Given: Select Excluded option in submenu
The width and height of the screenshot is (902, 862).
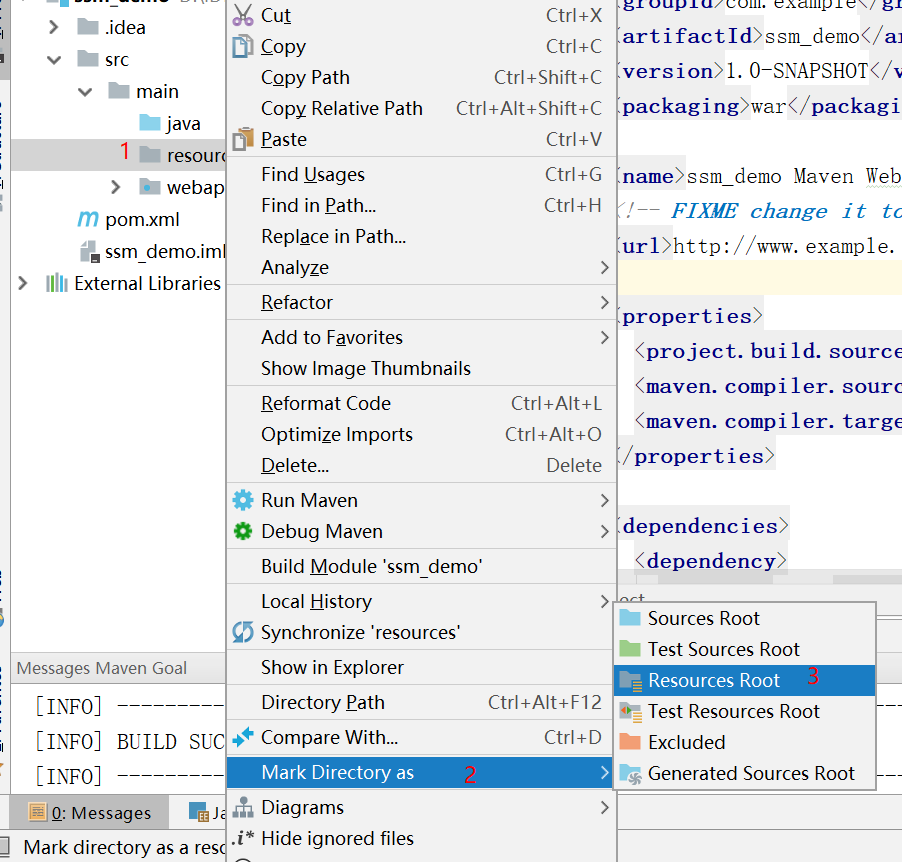Looking at the screenshot, I should pyautogui.click(x=744, y=742).
